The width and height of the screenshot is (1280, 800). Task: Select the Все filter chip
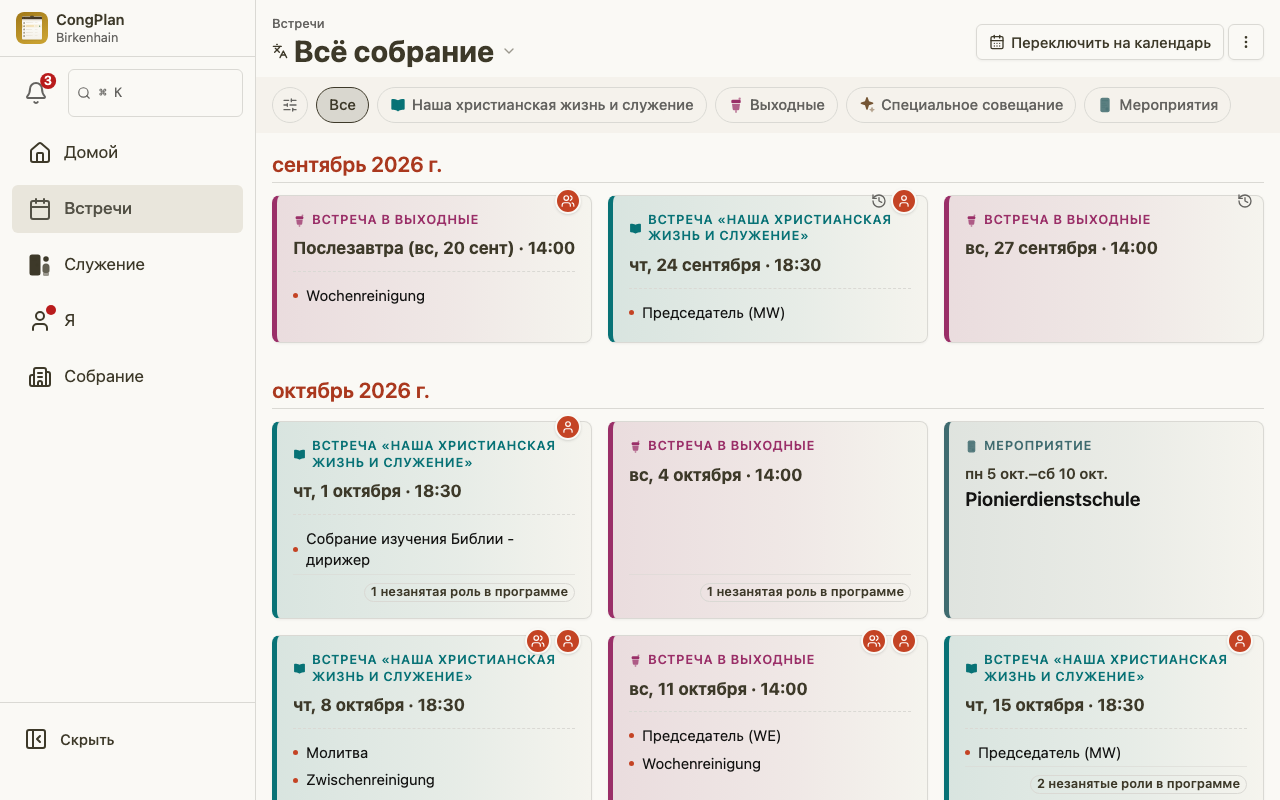342,105
